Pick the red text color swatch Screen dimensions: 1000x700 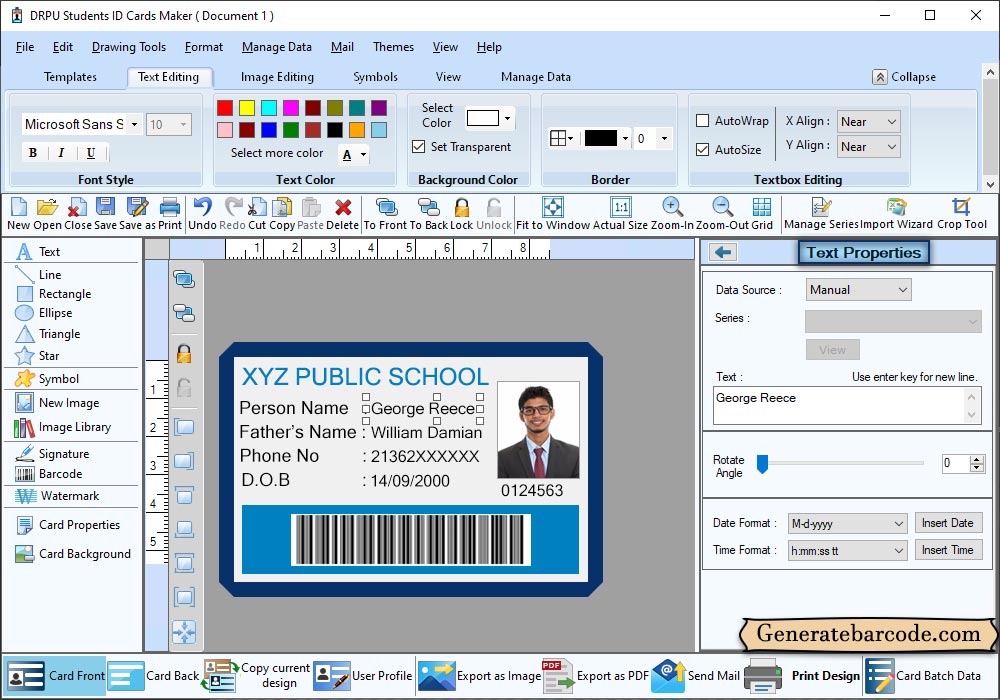[x=224, y=108]
